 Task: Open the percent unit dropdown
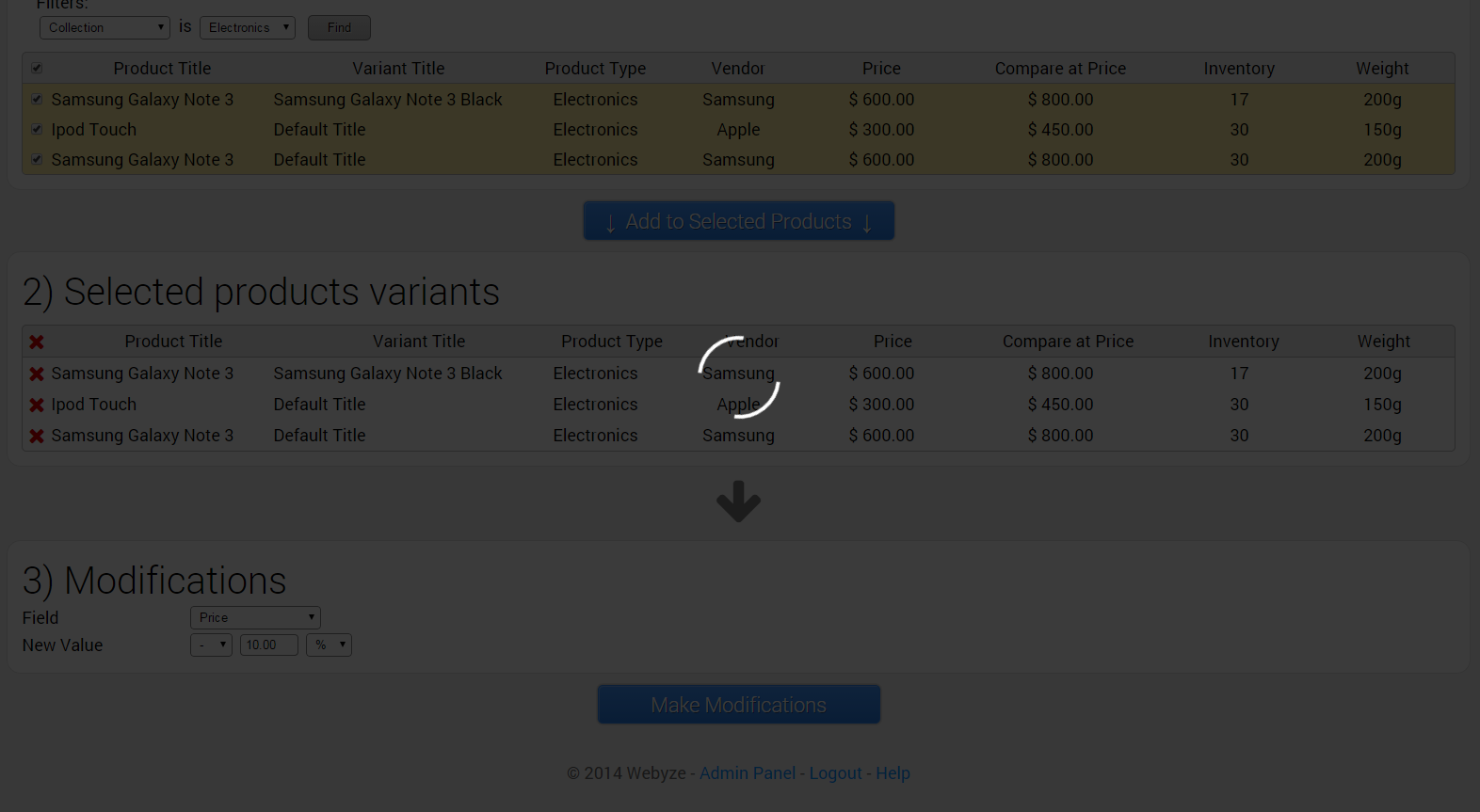[x=329, y=645]
